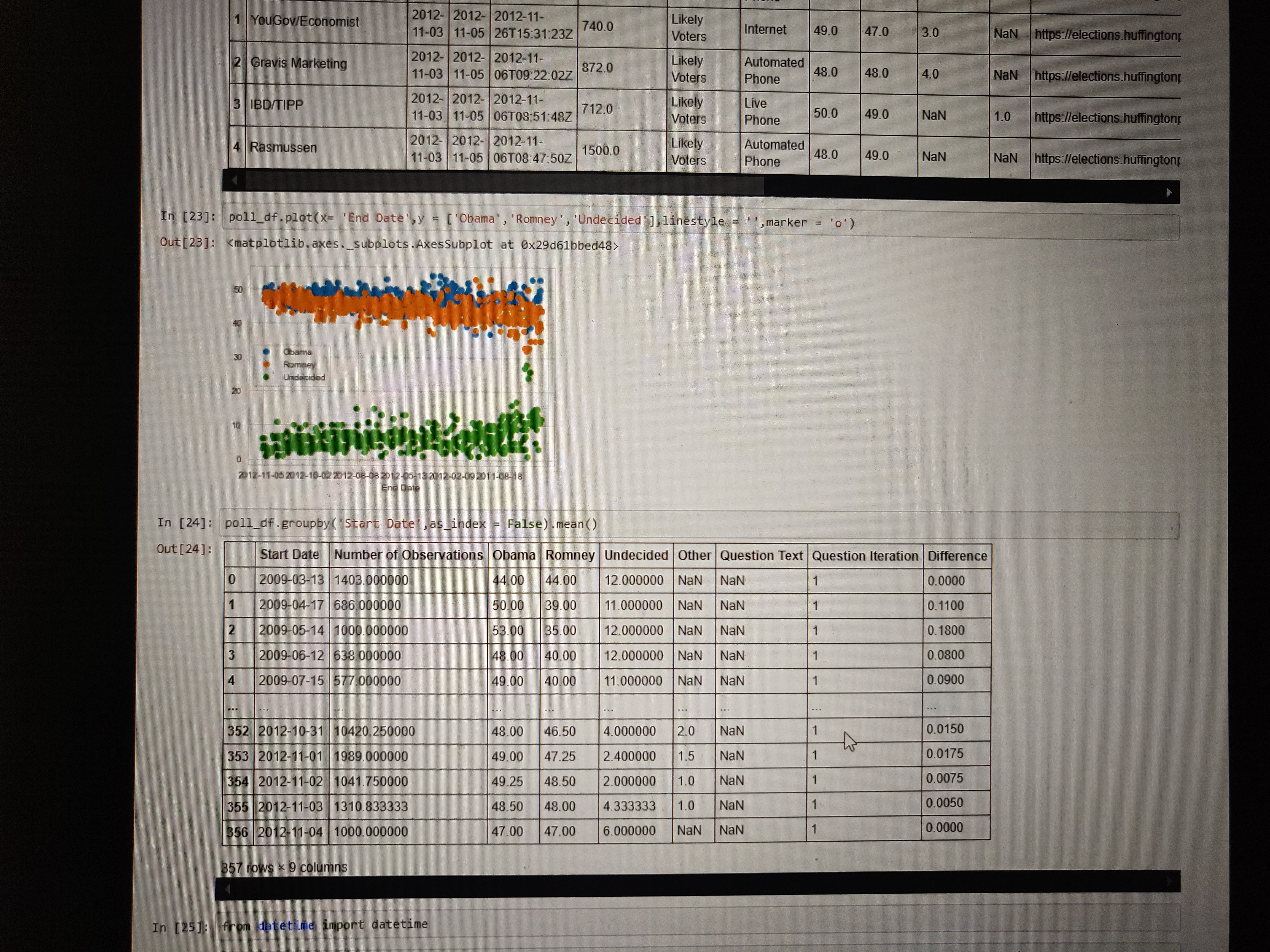Click the Out[23] prompt label
This screenshot has height=952, width=1270.
pos(188,242)
